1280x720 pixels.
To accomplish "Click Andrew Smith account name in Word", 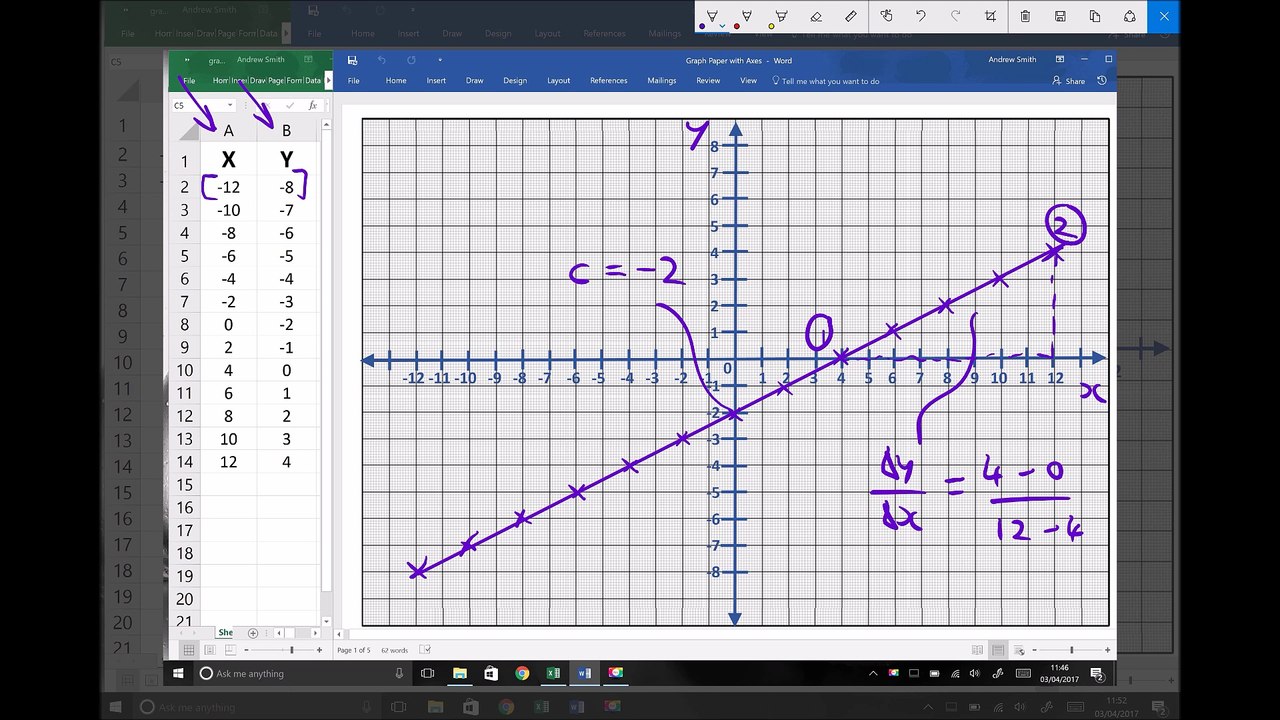I will tap(1012, 60).
